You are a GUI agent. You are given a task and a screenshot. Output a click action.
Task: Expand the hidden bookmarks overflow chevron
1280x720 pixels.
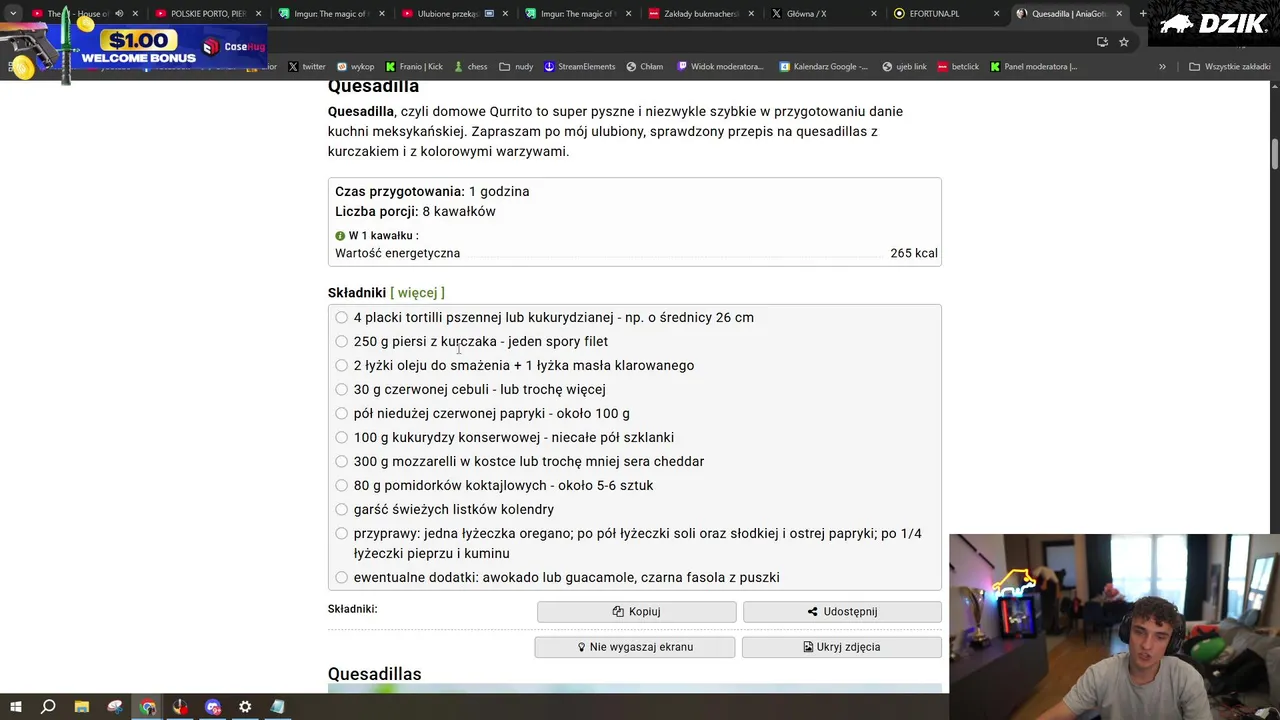1162,67
